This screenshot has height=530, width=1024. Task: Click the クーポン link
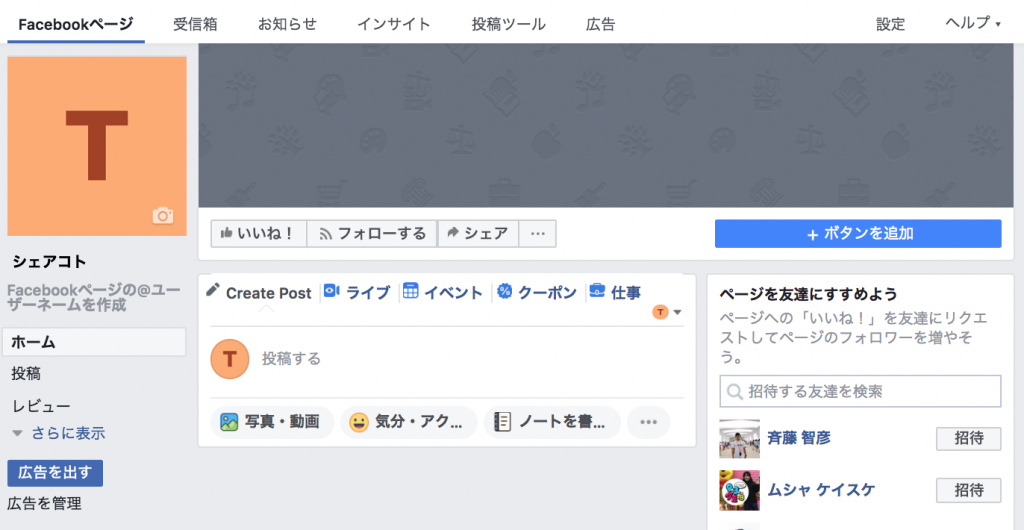547,292
